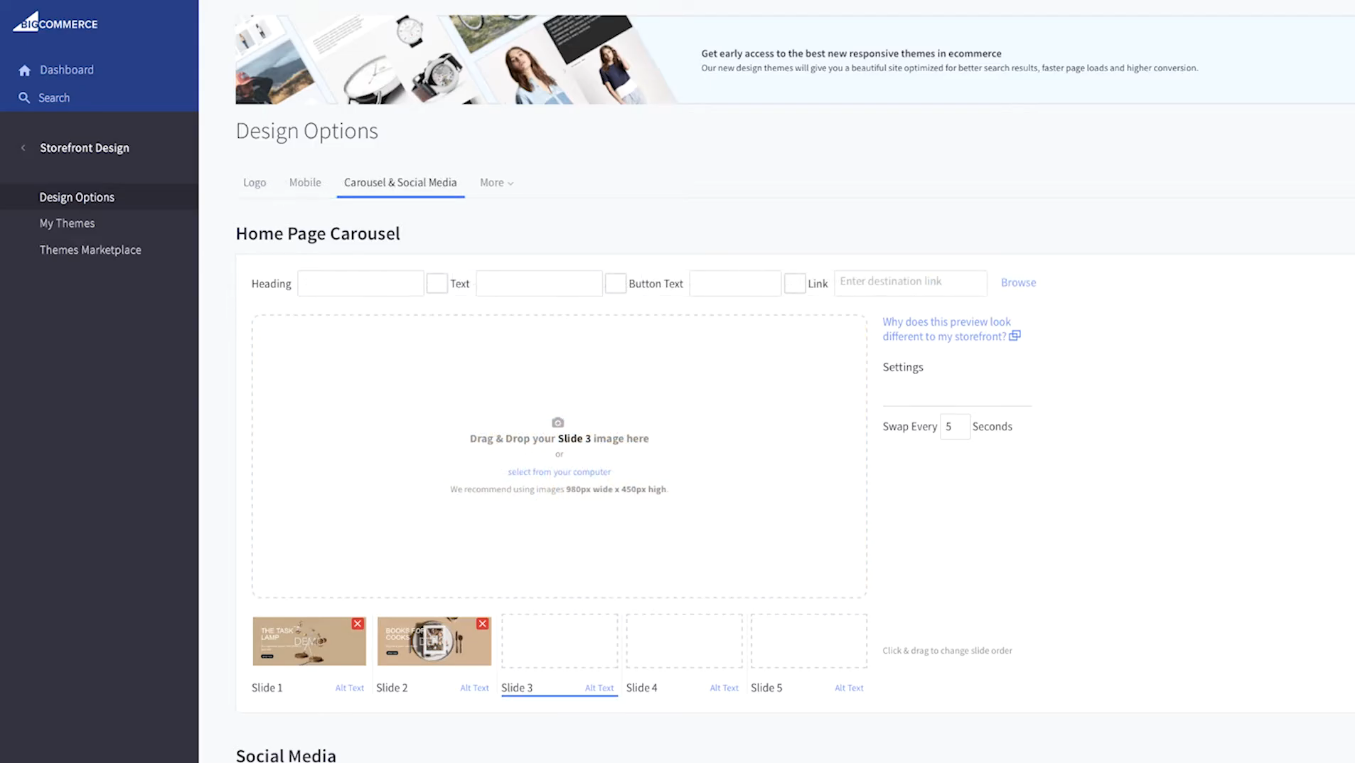
Task: Click the external link icon beside preview help
Action: tap(1015, 336)
